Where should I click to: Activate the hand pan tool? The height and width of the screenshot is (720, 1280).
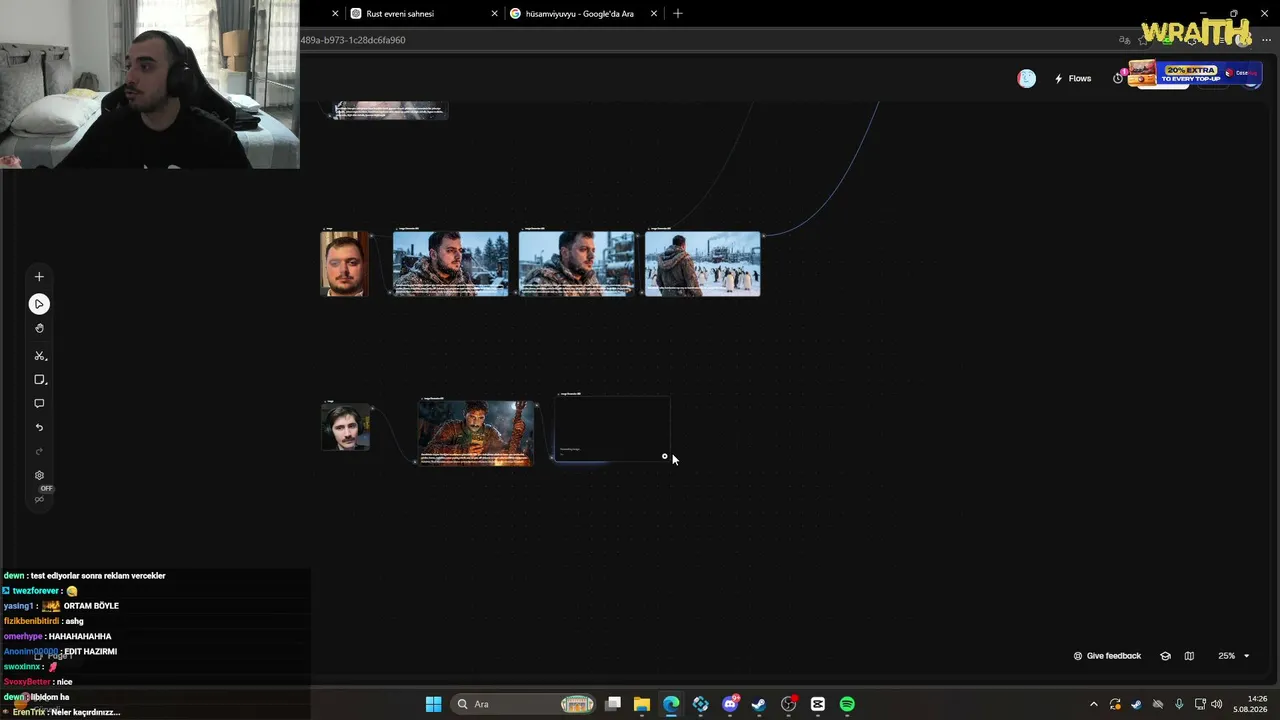click(39, 328)
